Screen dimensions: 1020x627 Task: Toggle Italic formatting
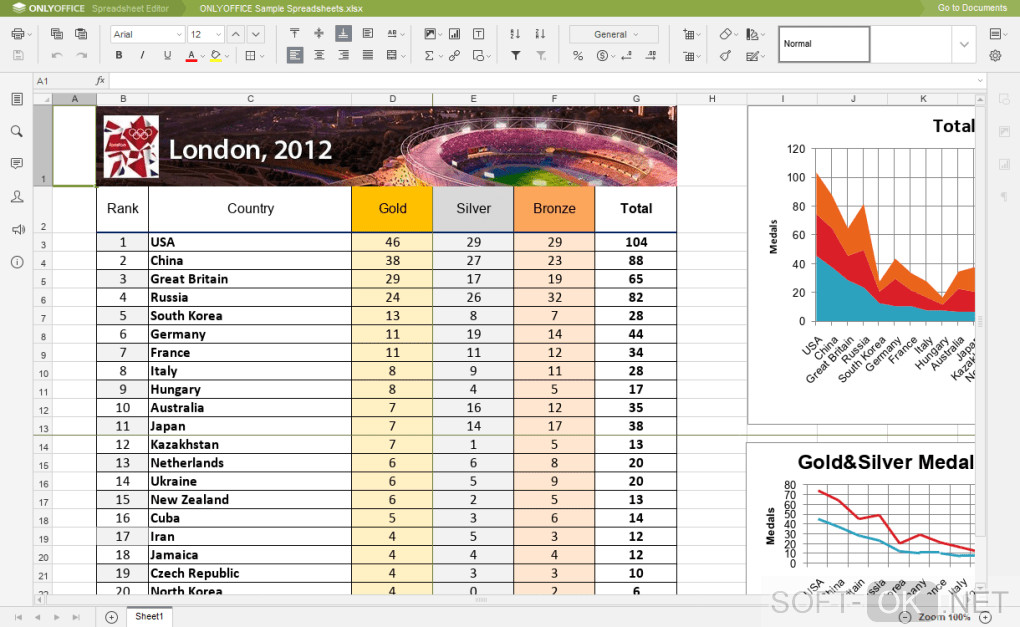click(x=142, y=56)
